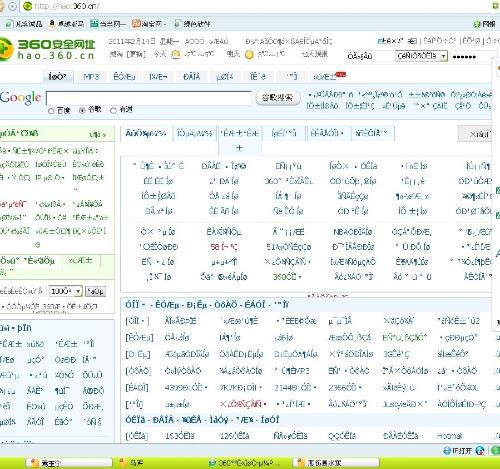Click the 360 hao.360.cn logo
This screenshot has width=500, height=469.
(x=47, y=49)
